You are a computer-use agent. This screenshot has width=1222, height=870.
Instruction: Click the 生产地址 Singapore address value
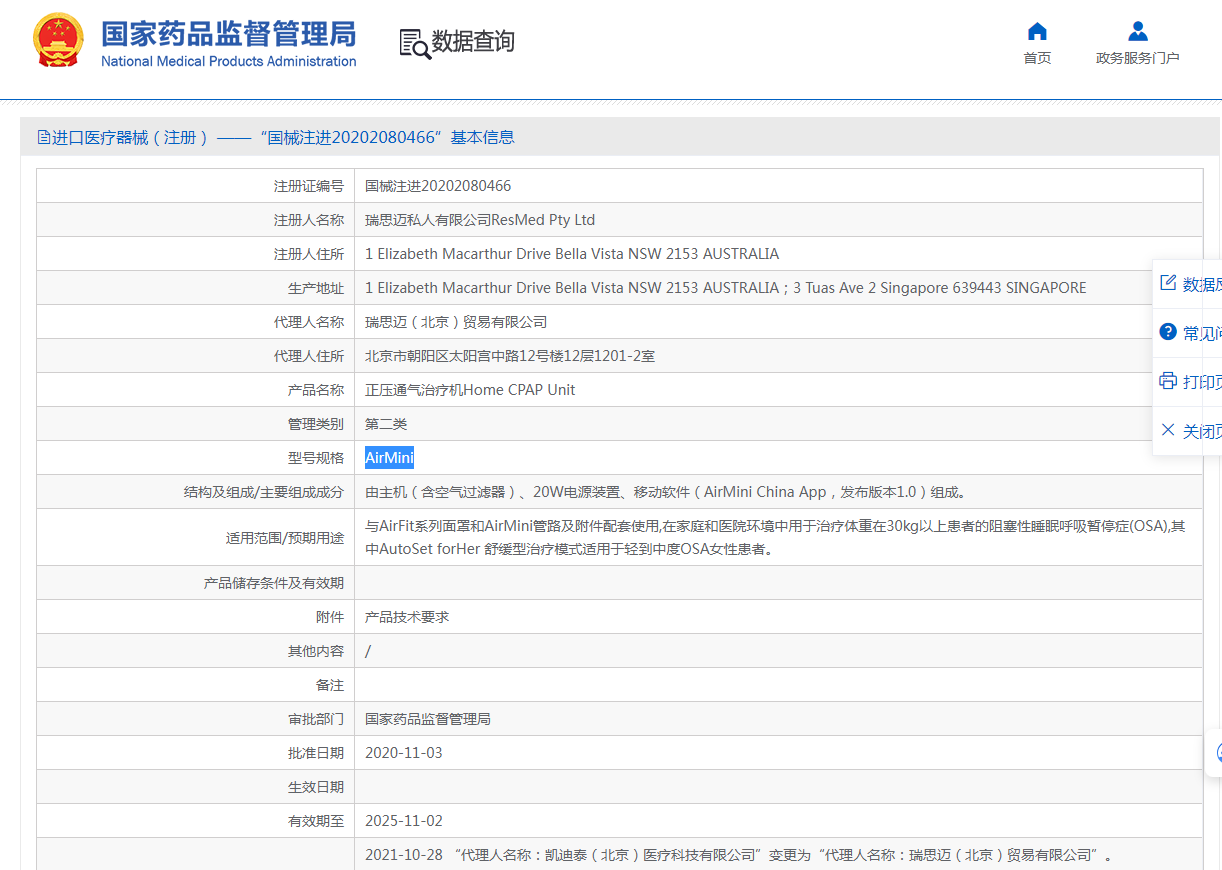coord(725,288)
